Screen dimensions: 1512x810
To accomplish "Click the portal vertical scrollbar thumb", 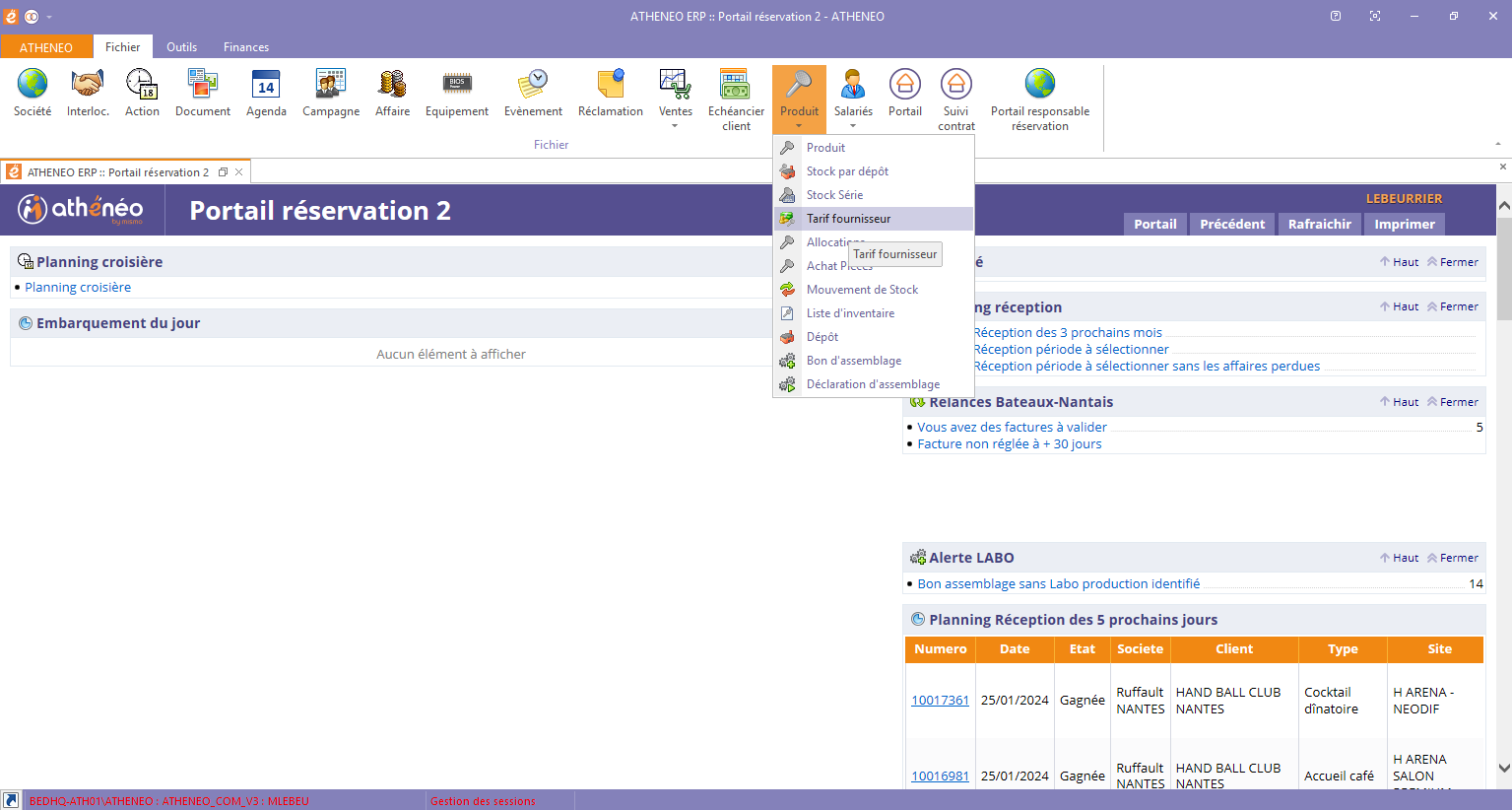I will 1504,268.
